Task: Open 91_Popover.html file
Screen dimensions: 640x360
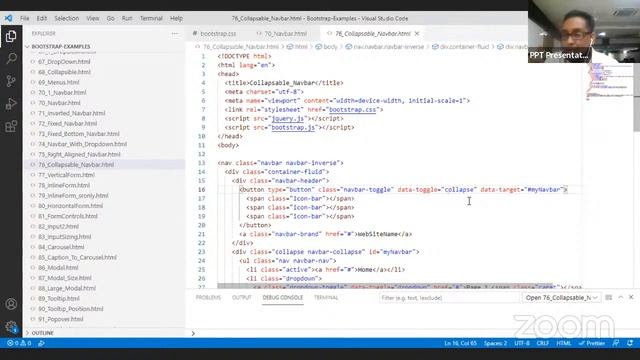Action: 60,319
